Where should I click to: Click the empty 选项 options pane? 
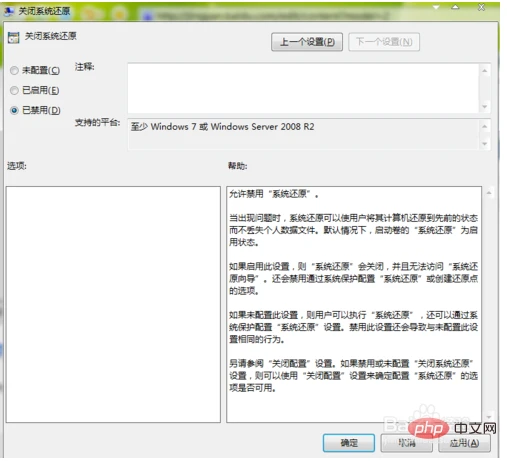coord(113,304)
